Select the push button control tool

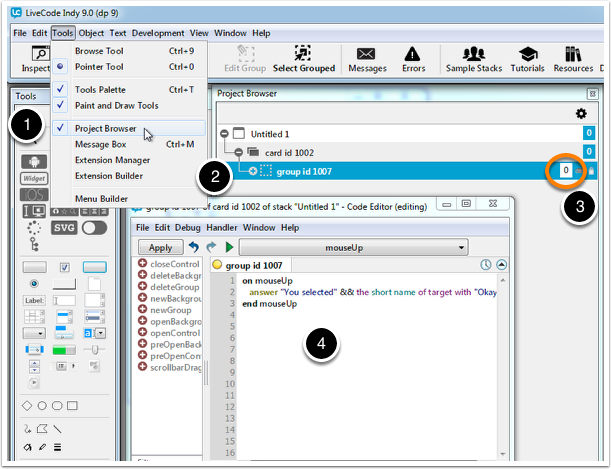click(34, 267)
